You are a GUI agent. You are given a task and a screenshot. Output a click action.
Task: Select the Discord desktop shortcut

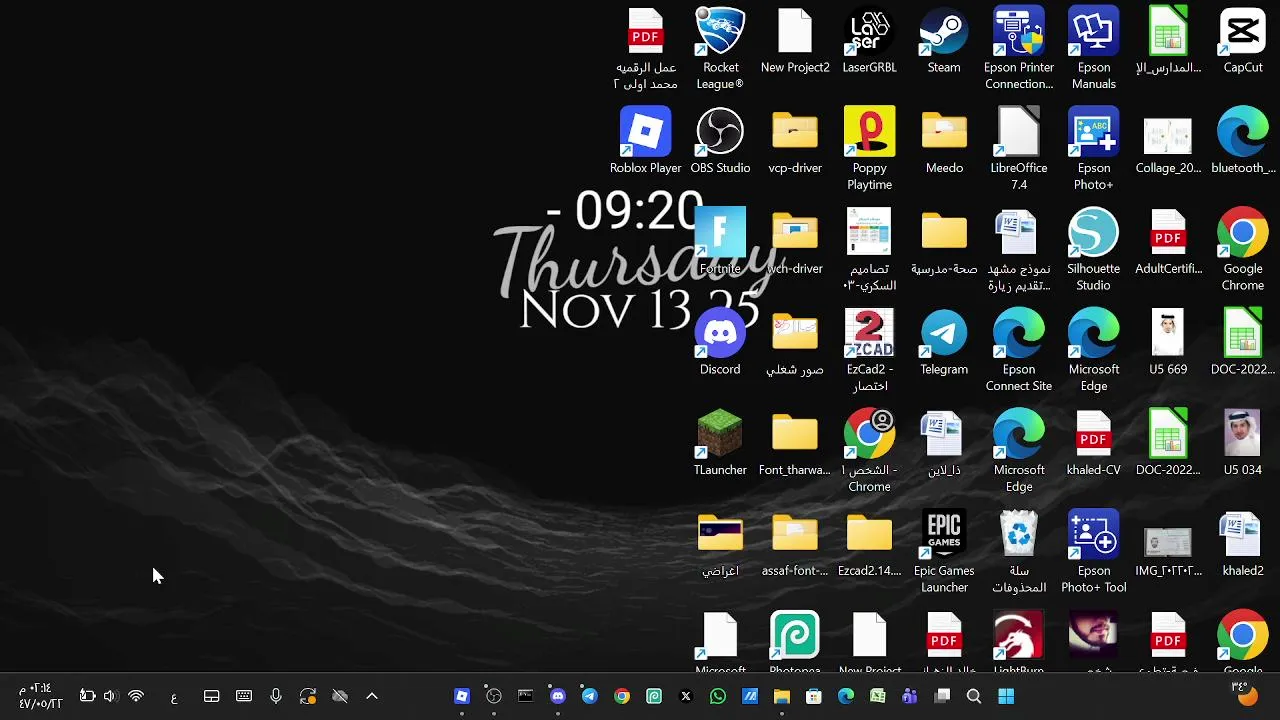pos(720,342)
